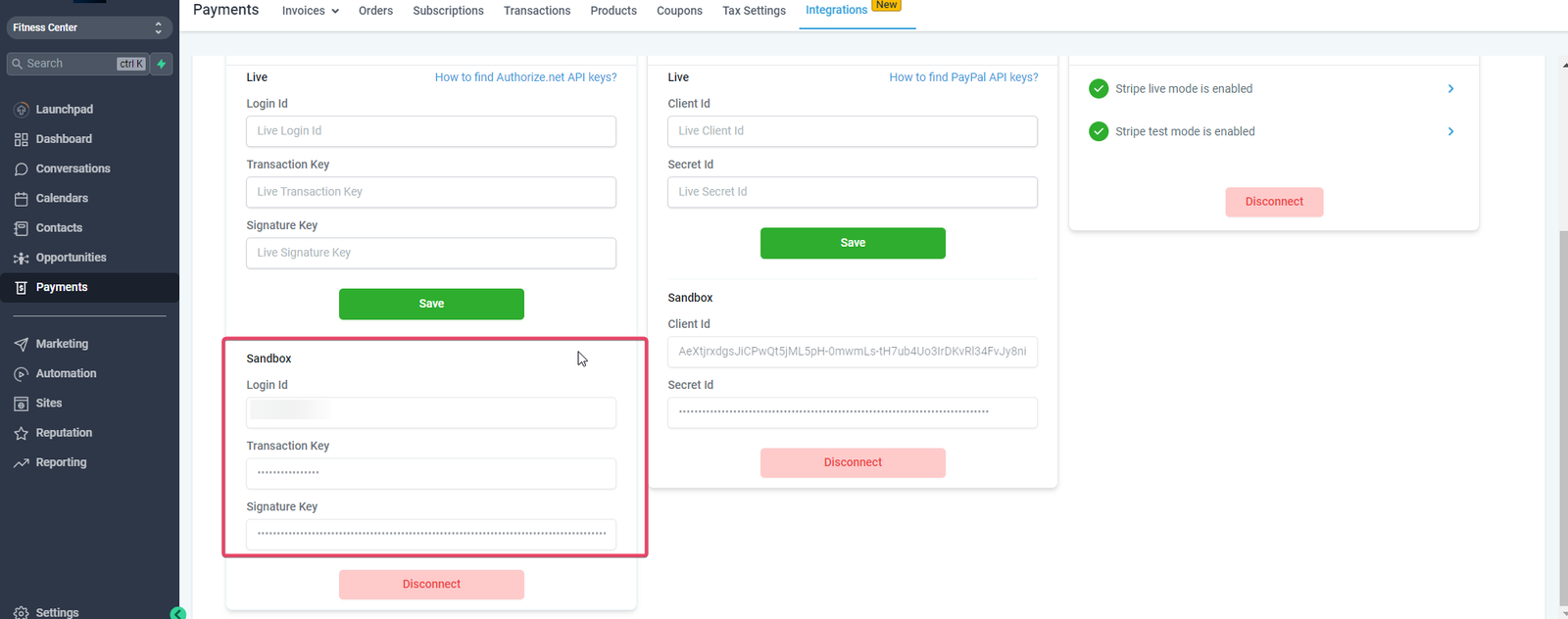This screenshot has width=1568, height=619.
Task: Expand the Stripe live mode row chevron
Action: click(1450, 89)
